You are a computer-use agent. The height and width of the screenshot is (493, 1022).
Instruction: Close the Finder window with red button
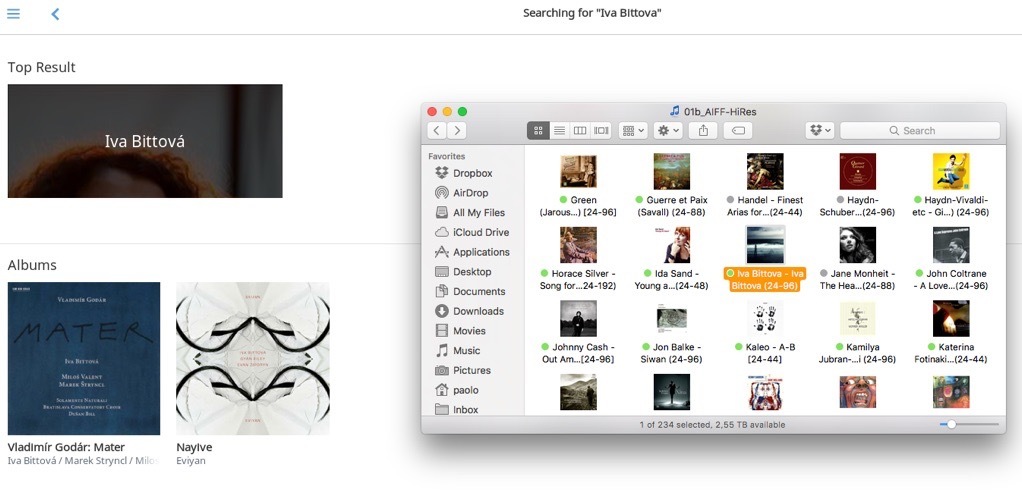[431, 112]
